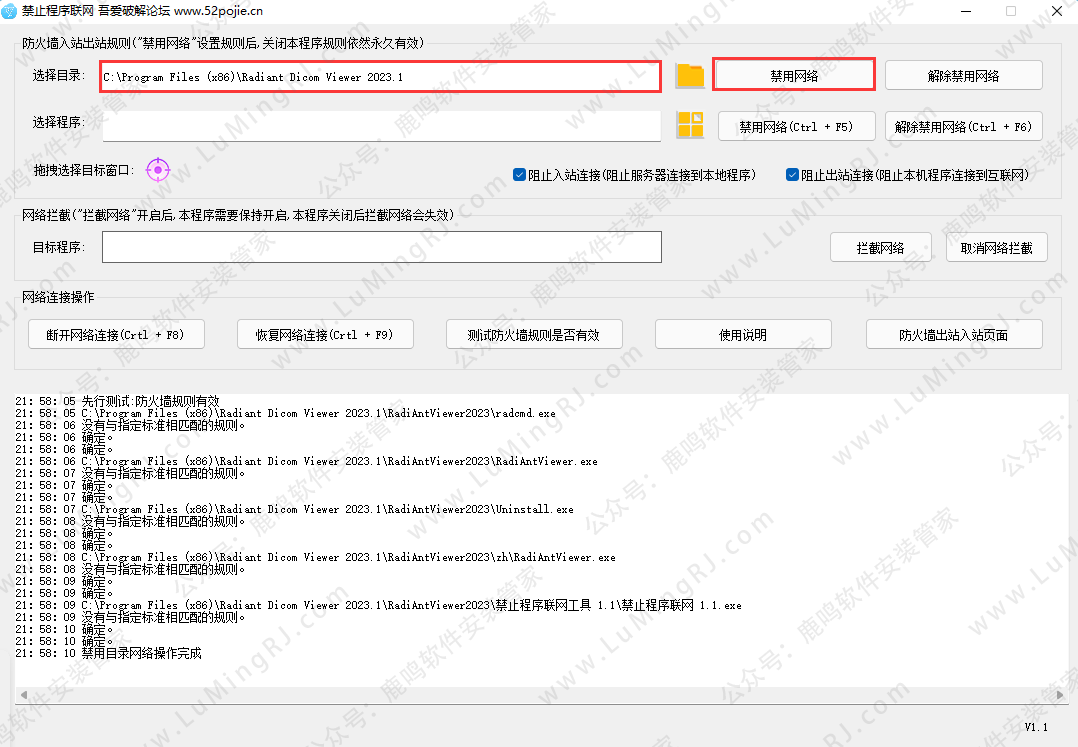Click the 选择目录 path input field
1078x747 pixels.
pyautogui.click(x=380, y=77)
